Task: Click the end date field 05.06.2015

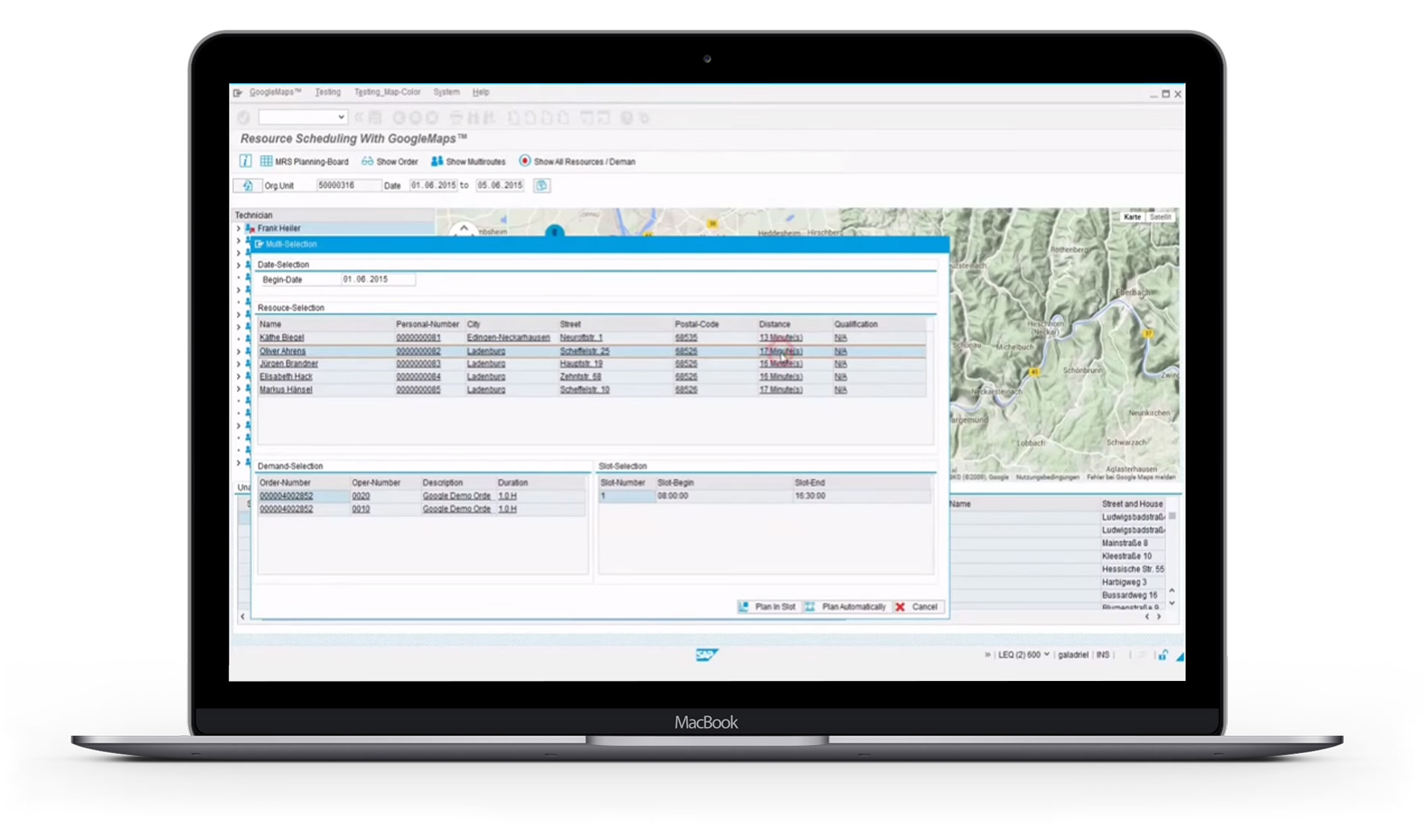Action: (500, 185)
